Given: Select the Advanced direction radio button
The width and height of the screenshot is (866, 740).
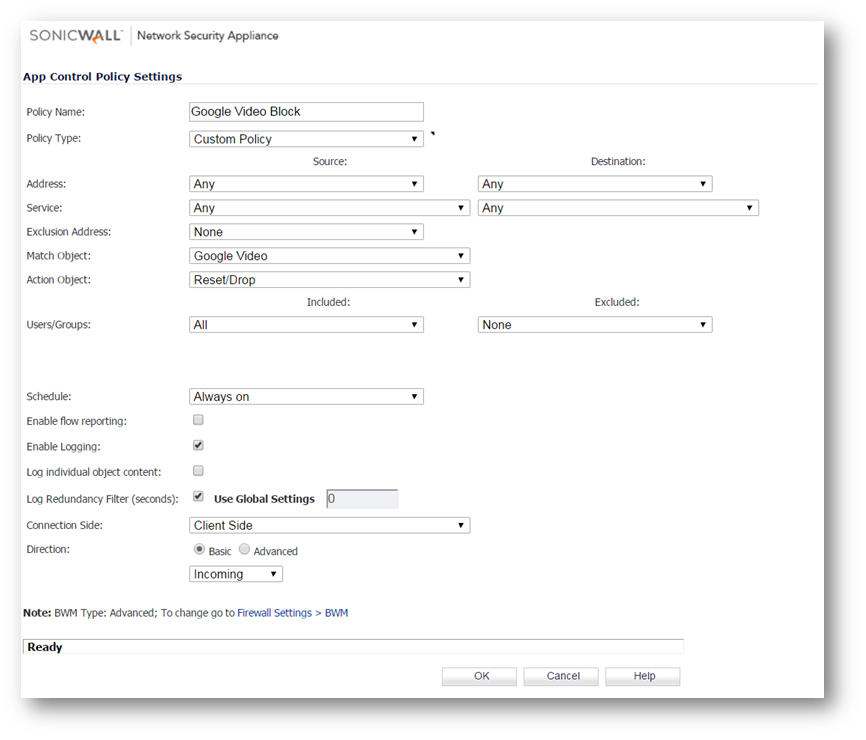Looking at the screenshot, I should click(x=245, y=550).
